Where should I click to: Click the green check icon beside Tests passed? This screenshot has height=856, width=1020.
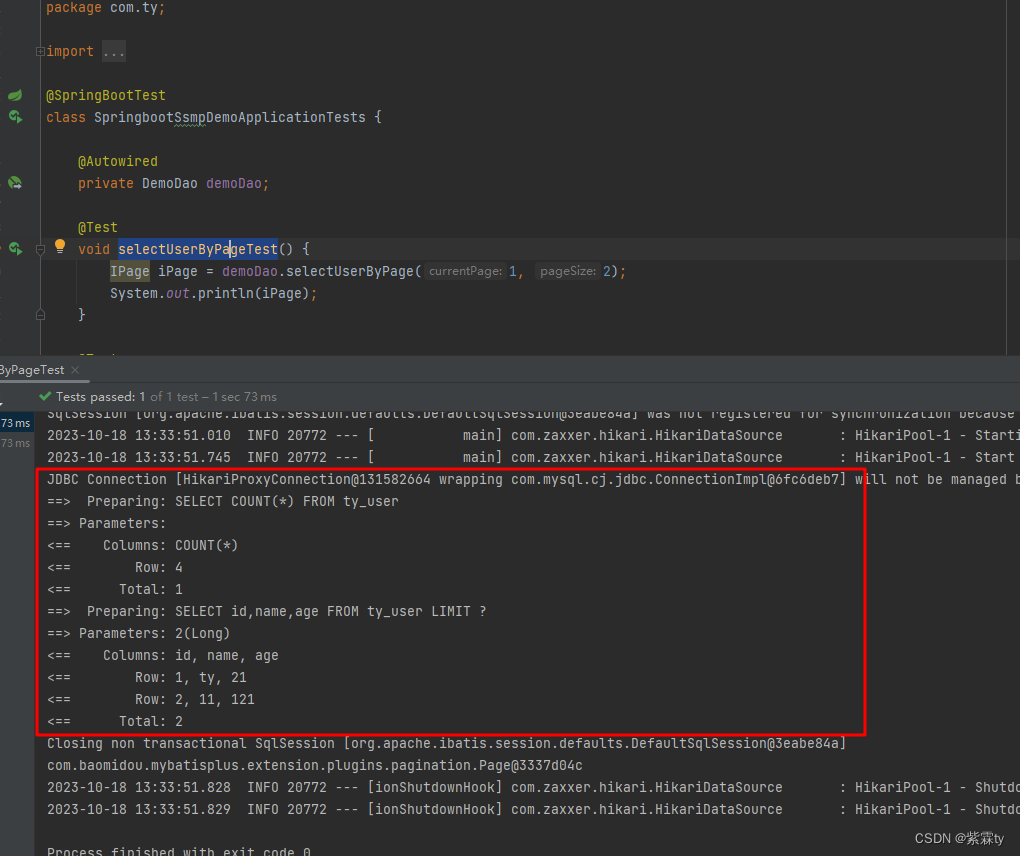point(45,396)
